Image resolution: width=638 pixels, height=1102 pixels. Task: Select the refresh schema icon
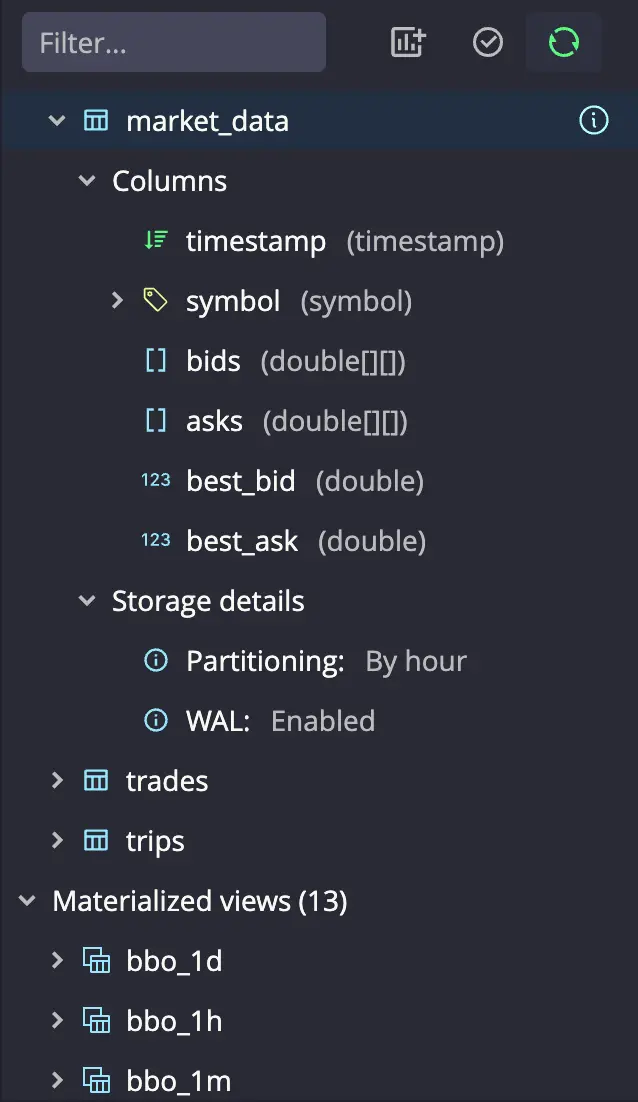point(563,42)
